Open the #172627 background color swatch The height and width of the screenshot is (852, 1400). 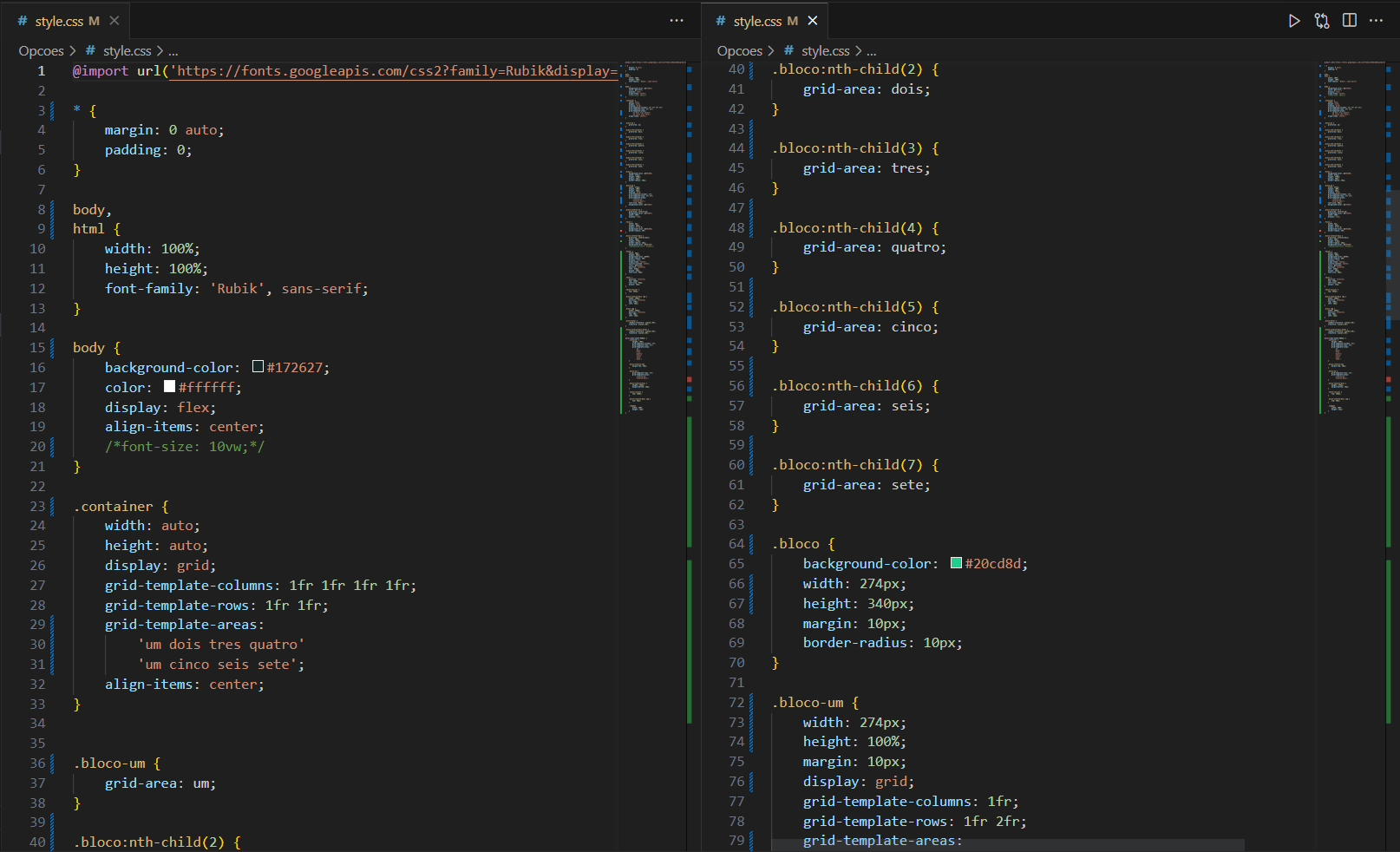click(258, 367)
